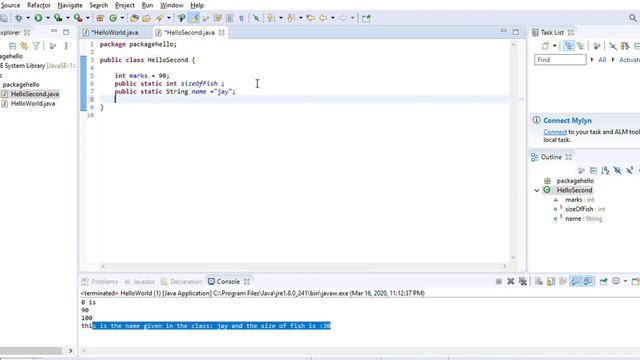Select HelloWorld.java in Package Explorer
The height and width of the screenshot is (360, 640).
33,104
